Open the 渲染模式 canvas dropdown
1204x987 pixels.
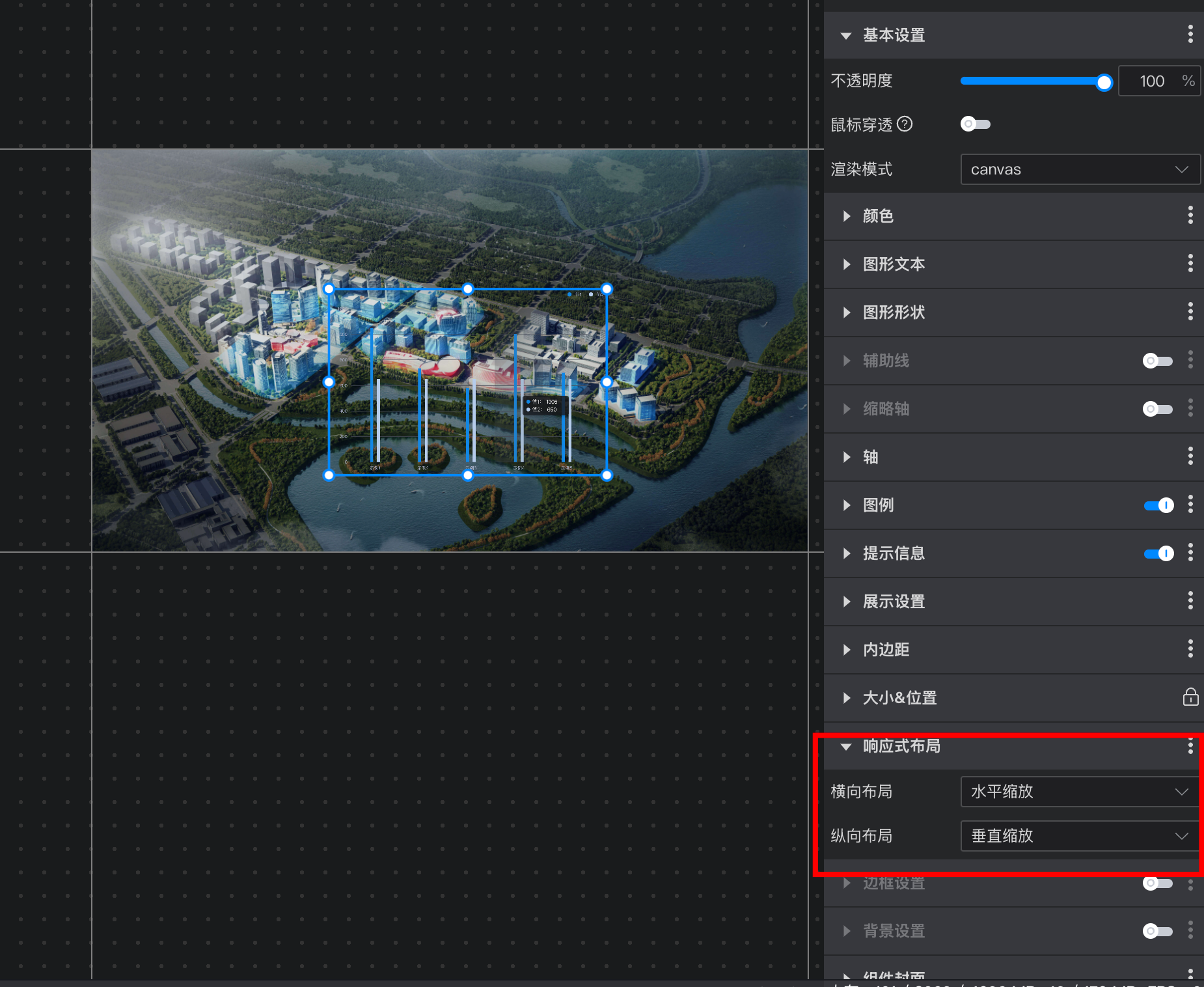1079,169
